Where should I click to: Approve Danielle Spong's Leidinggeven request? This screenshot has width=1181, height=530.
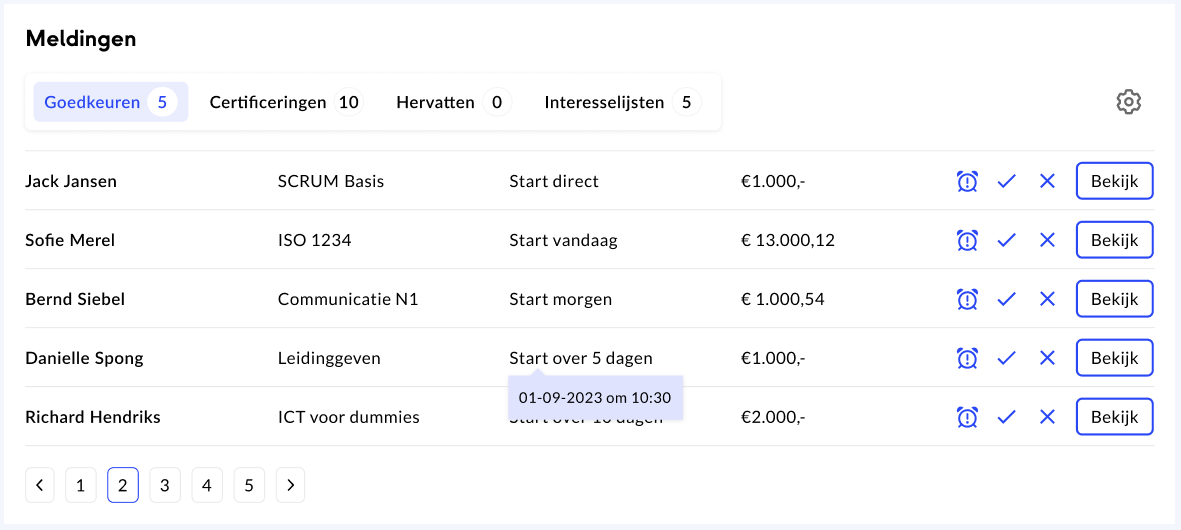pyautogui.click(x=1007, y=358)
